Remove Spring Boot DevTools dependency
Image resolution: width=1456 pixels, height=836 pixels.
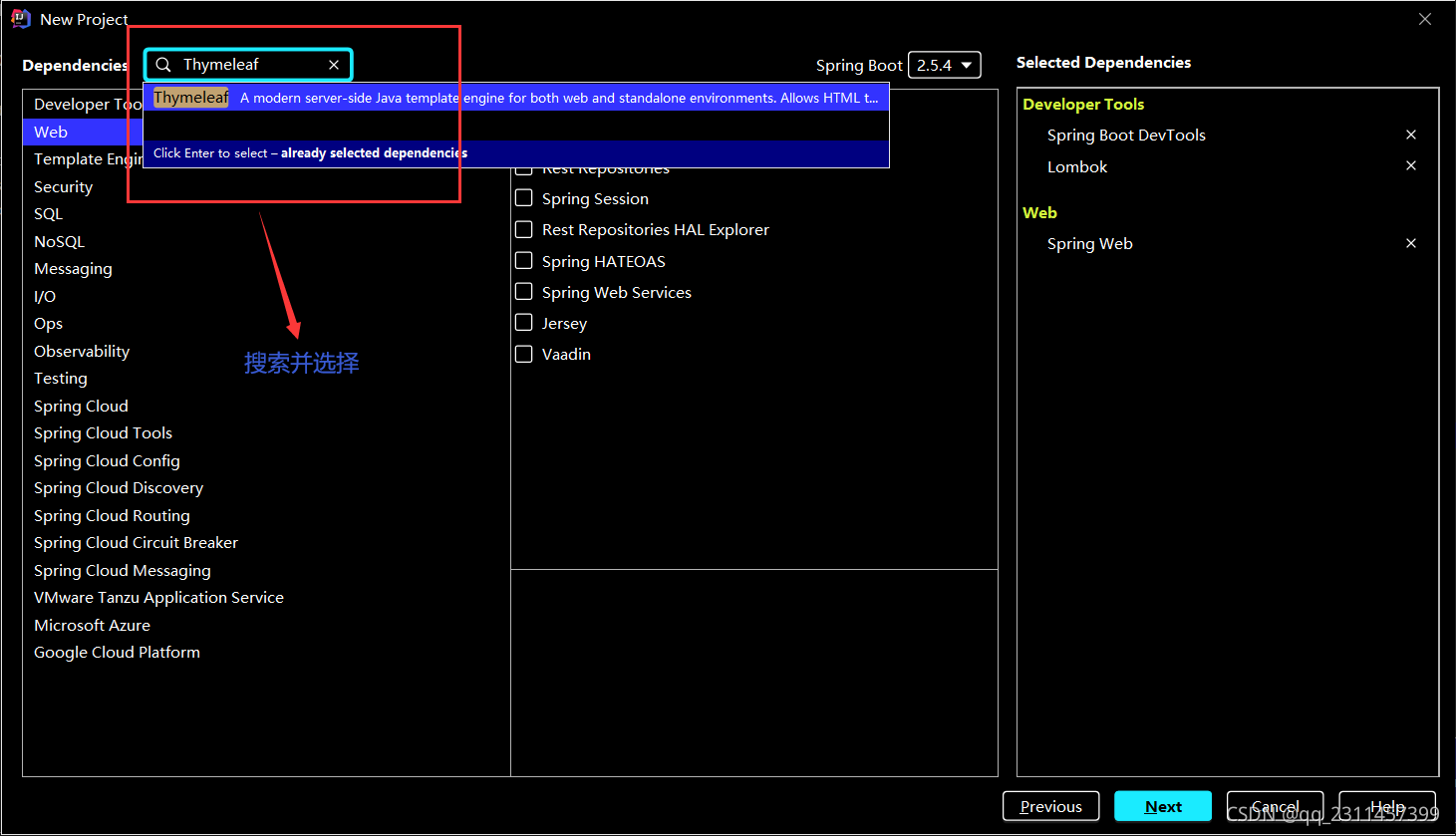point(1411,135)
